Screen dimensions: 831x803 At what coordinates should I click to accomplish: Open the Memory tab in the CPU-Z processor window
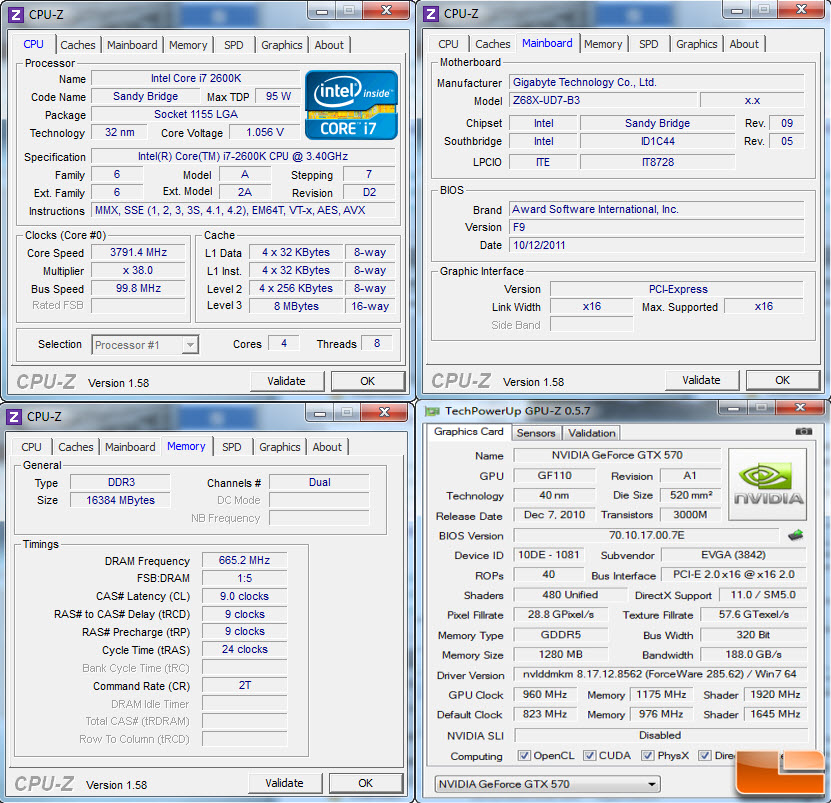(188, 45)
